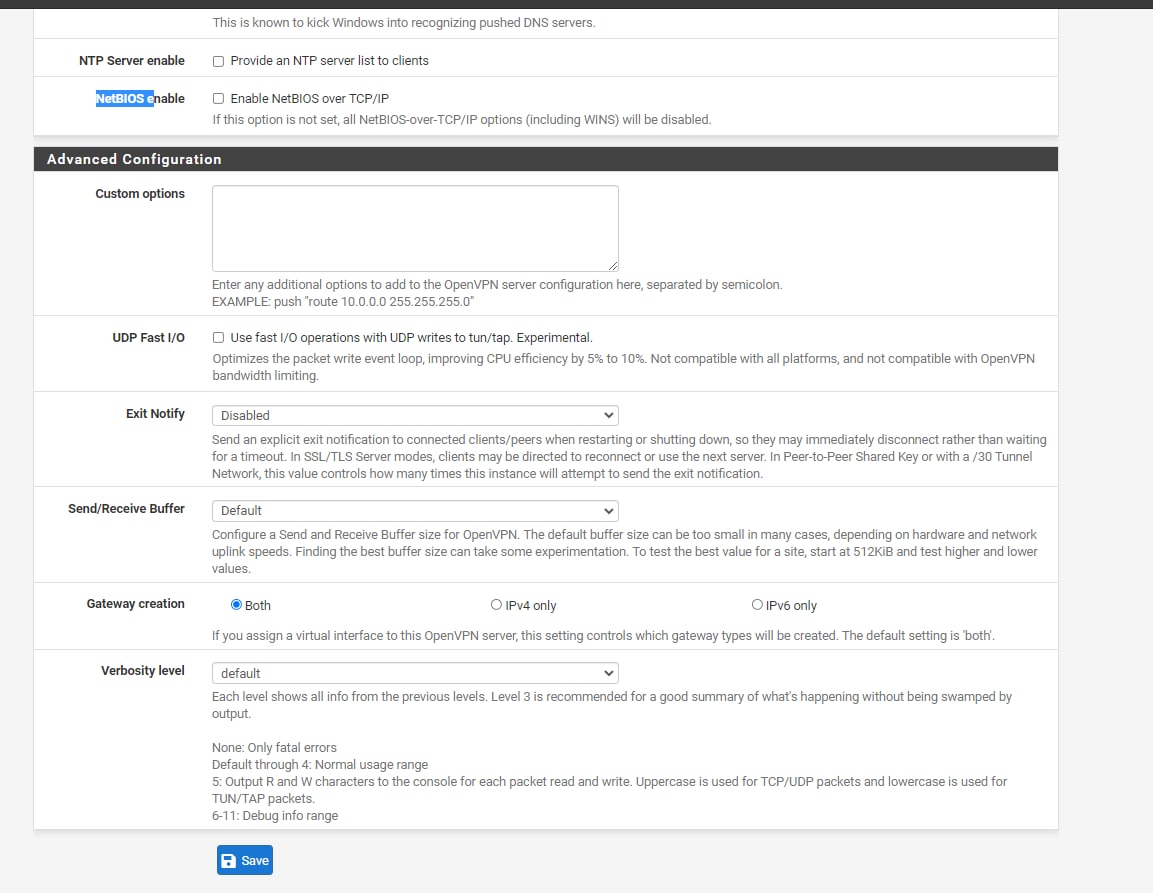Open the Send/Receive Buffer dropdown
This screenshot has width=1153, height=893.
(415, 510)
